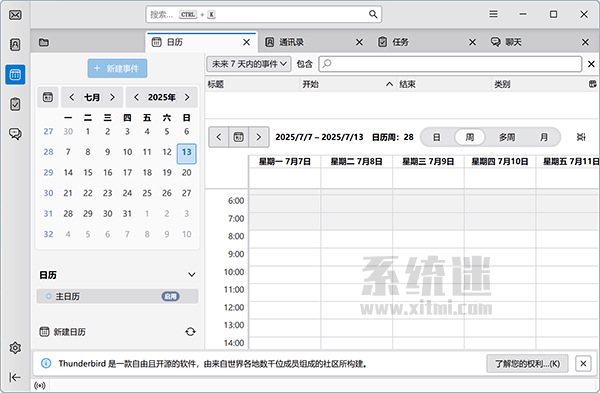Viewport: 600px width, 393px height.
Task: Dismiss the Thunderbird notification bar
Action: click(x=583, y=363)
